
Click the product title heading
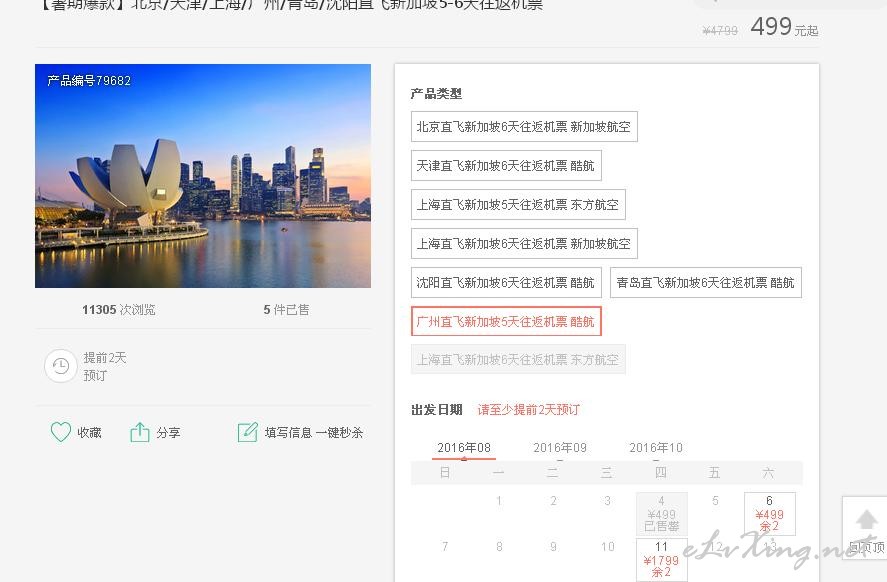point(292,5)
